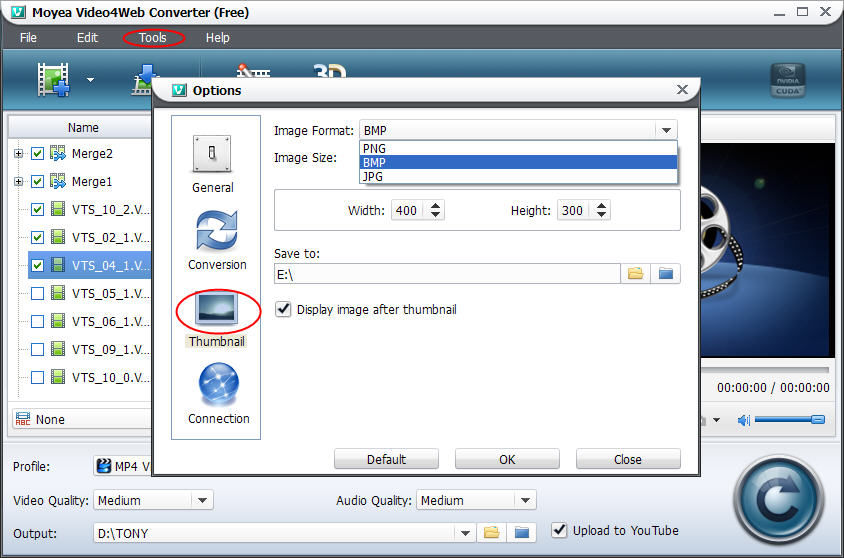Open the Output location folder icon
This screenshot has width=844, height=558.
(x=522, y=533)
